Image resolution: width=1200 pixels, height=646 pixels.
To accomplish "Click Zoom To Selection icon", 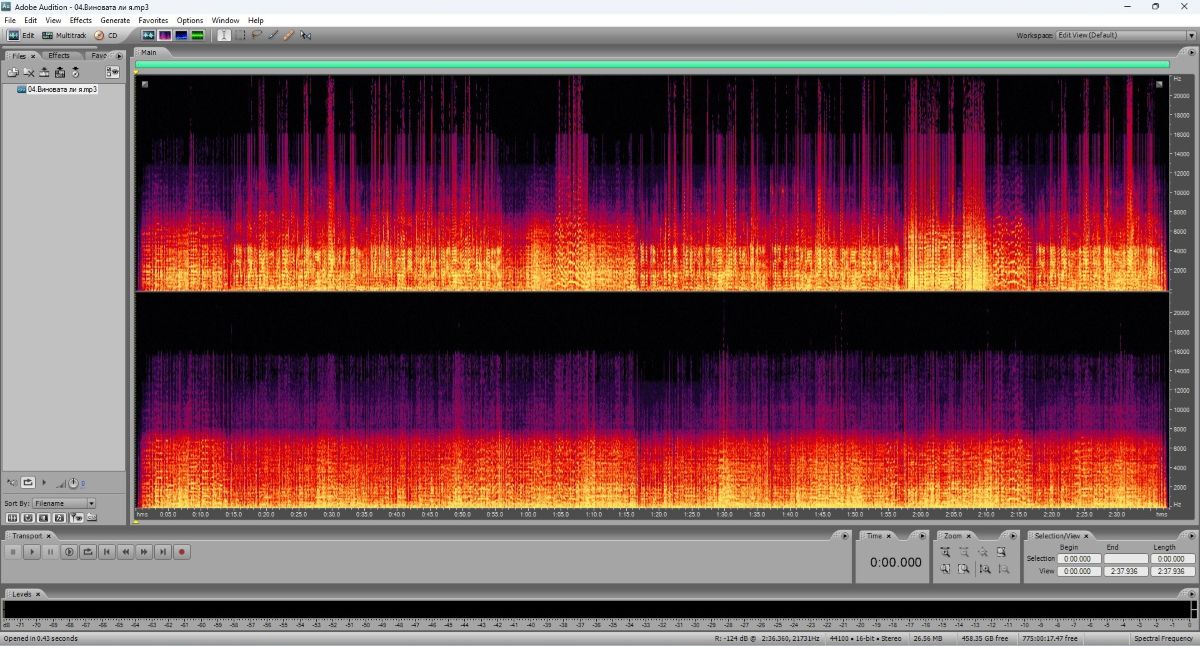I will [1001, 552].
